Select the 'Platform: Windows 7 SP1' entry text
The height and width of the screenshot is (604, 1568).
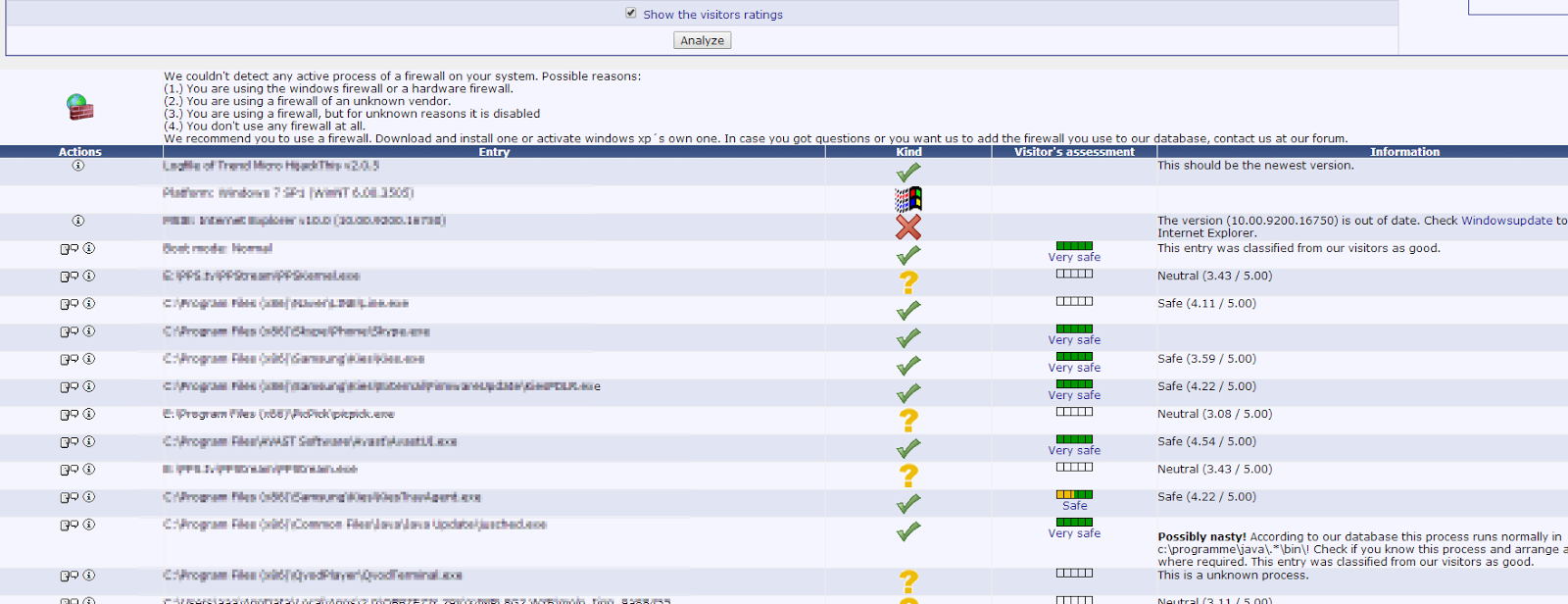[288, 193]
